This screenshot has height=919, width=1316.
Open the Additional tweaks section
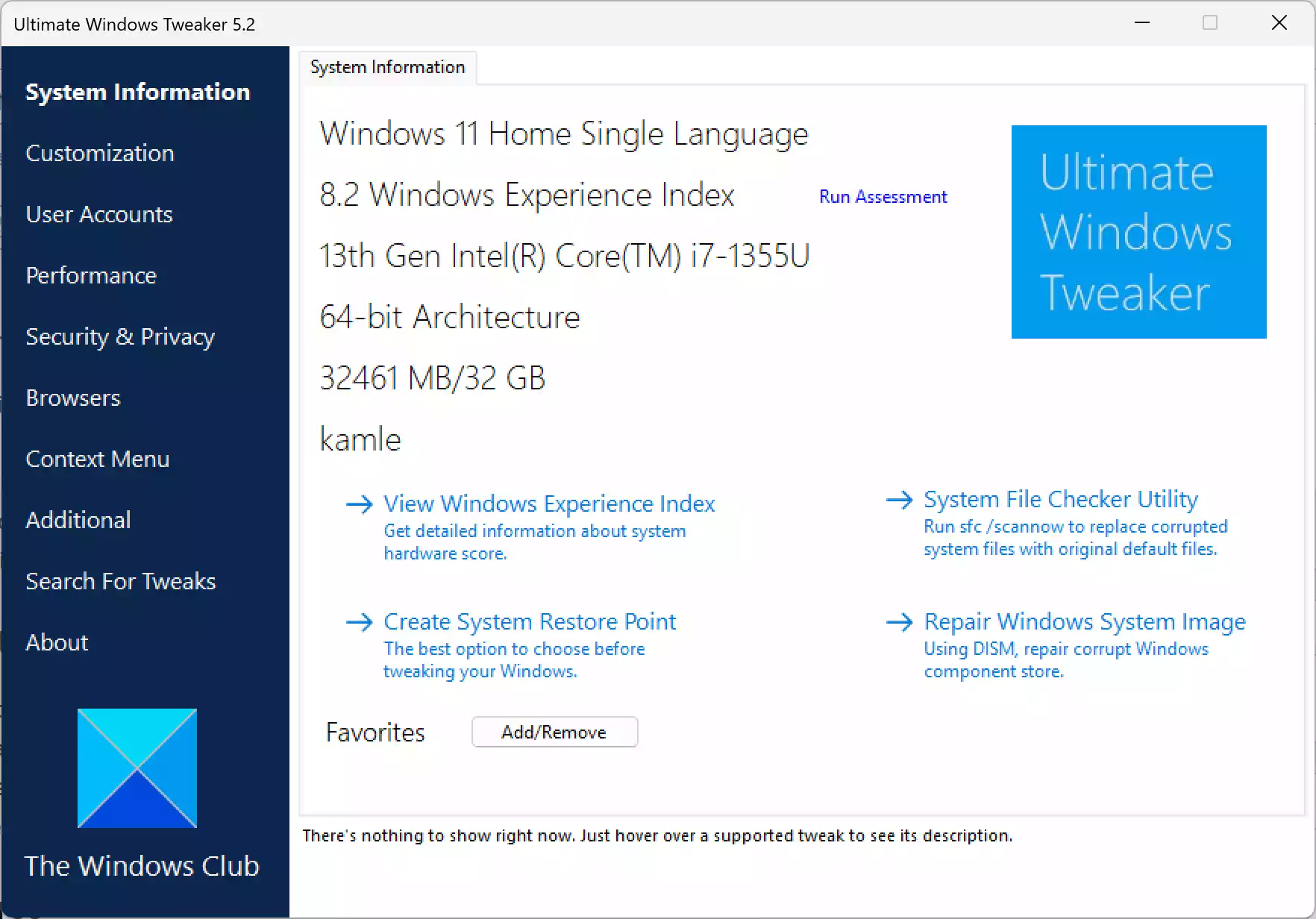point(78,520)
